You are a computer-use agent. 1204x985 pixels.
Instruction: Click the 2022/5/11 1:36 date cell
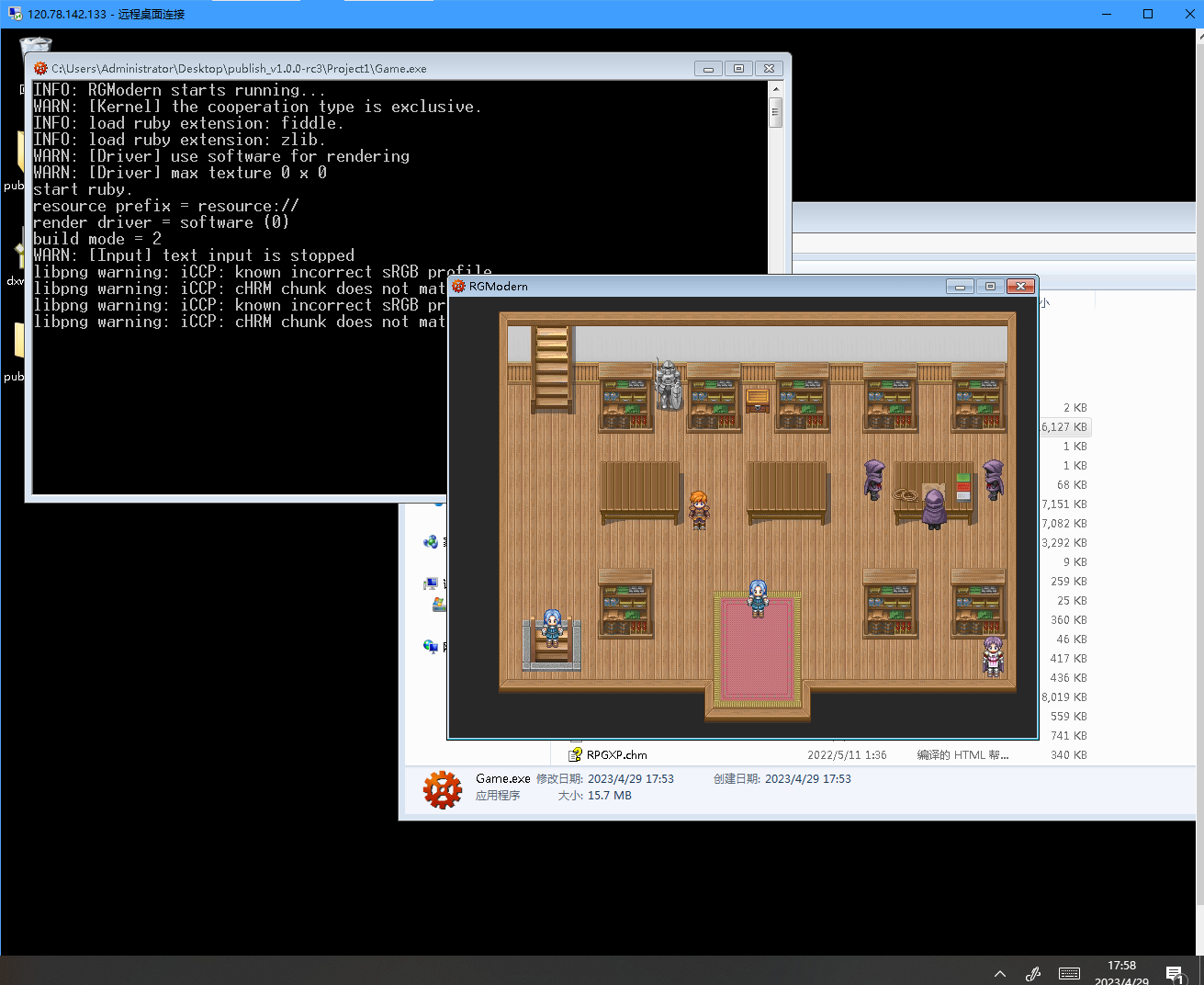coord(847,755)
